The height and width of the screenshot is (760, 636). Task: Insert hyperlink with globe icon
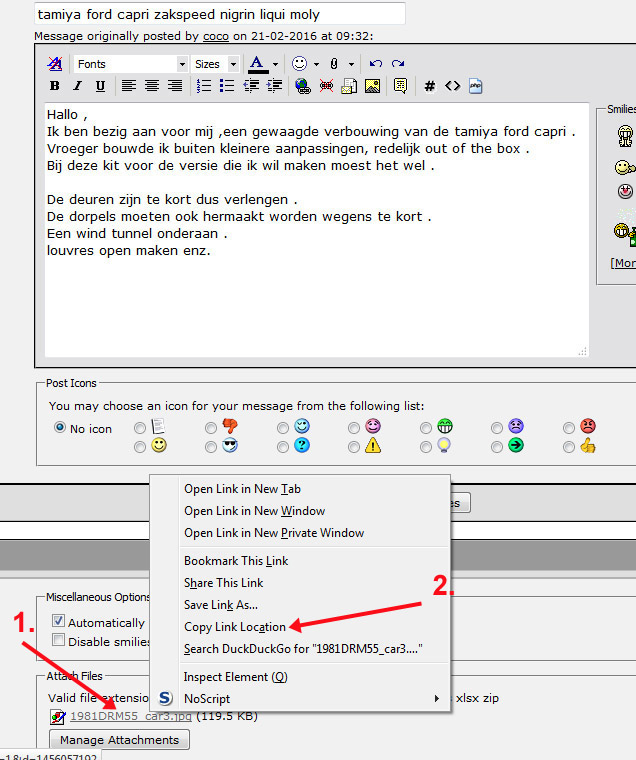(303, 86)
